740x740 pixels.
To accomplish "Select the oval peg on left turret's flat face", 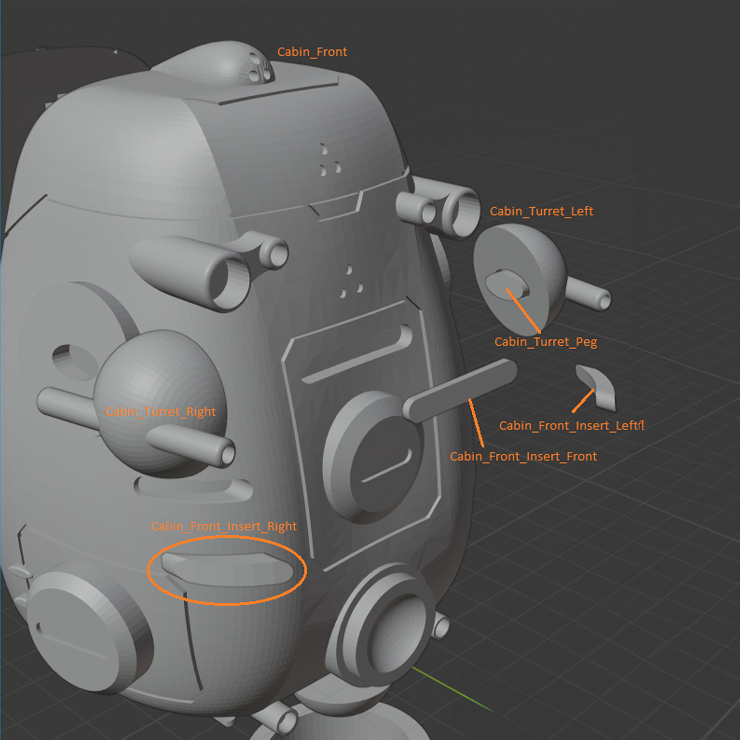I will [x=507, y=285].
